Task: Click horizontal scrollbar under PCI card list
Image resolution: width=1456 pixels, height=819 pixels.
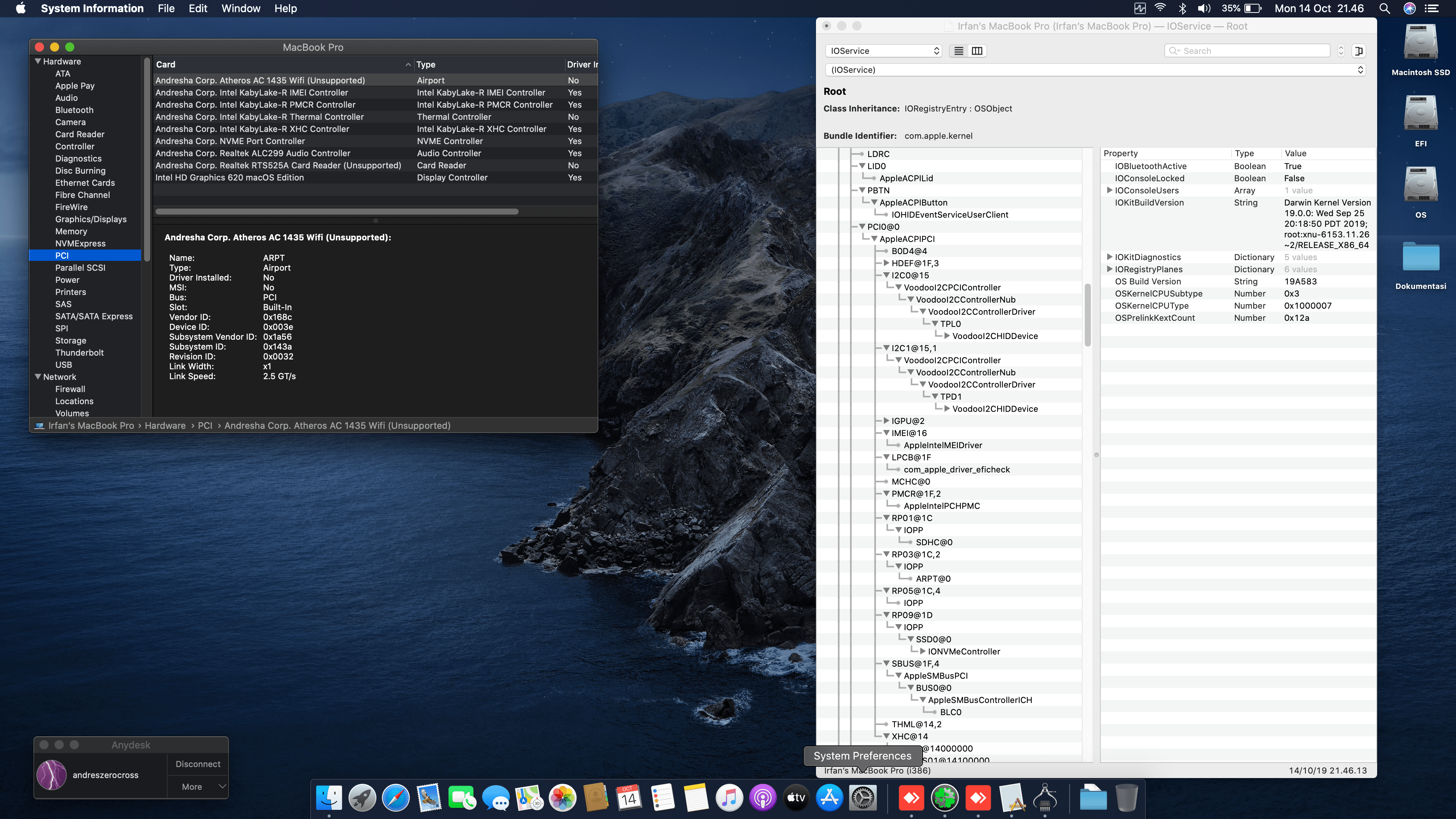Action: pyautogui.click(x=337, y=212)
